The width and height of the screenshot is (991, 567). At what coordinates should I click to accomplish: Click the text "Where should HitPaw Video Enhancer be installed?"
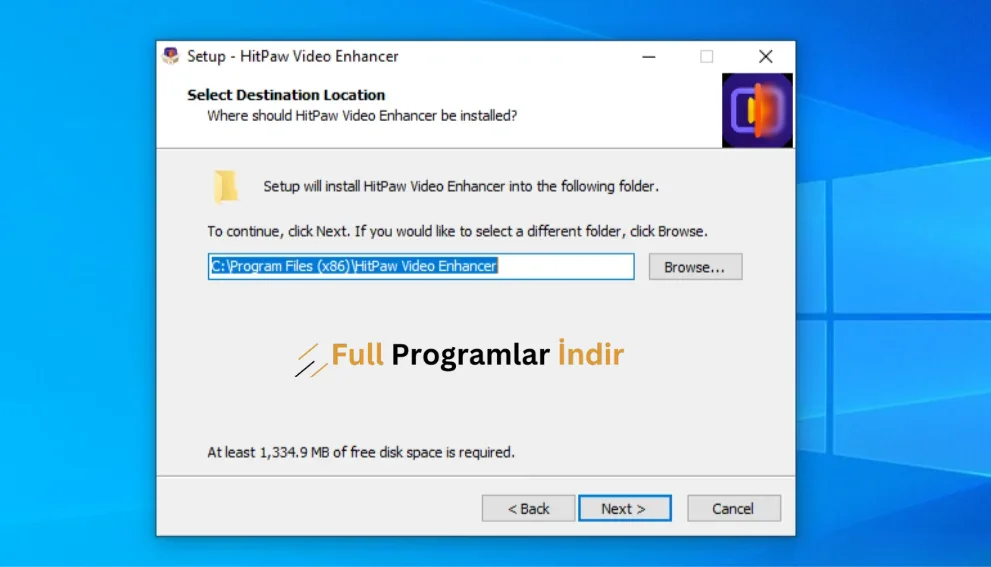tap(362, 116)
